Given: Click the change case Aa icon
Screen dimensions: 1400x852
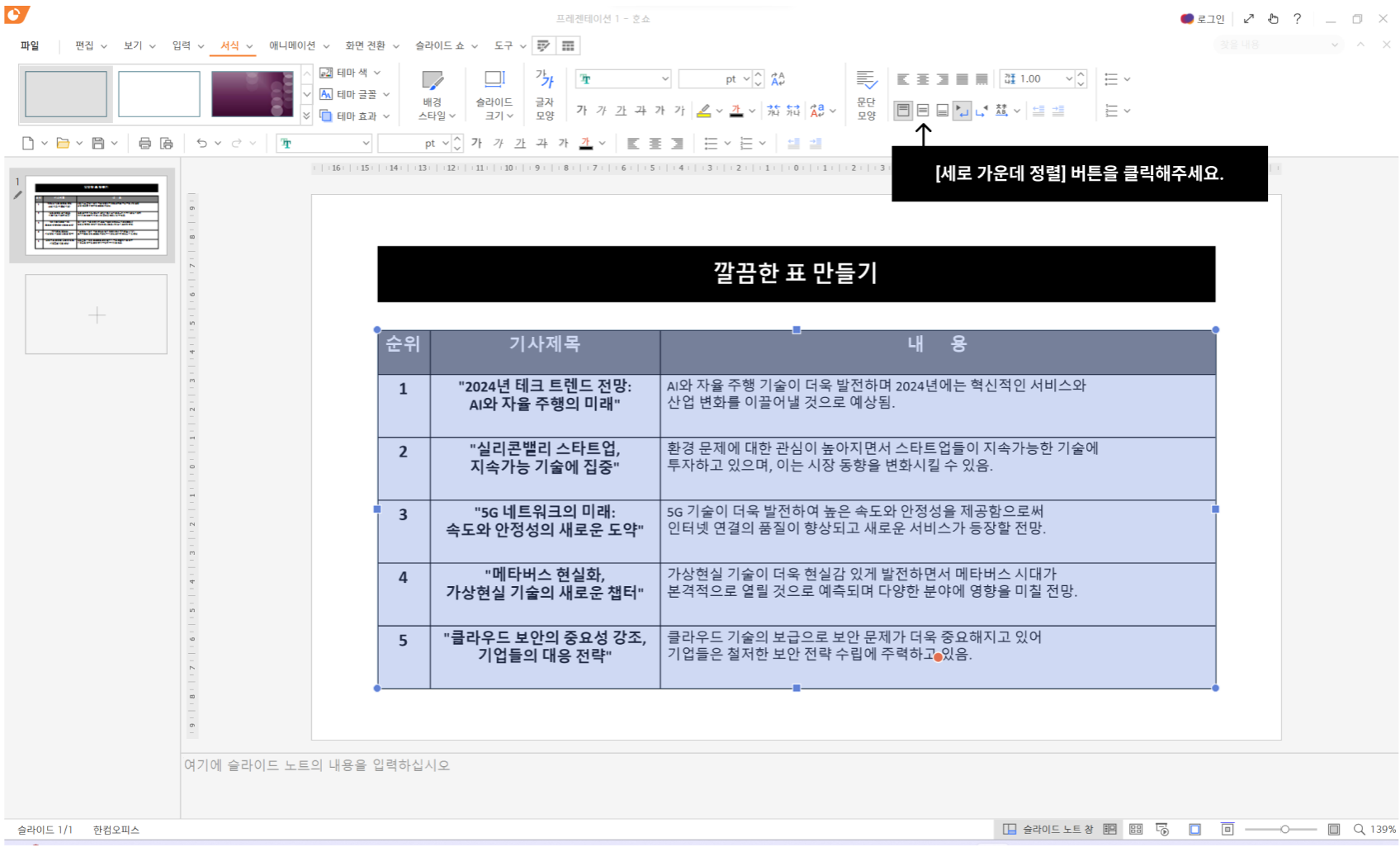Looking at the screenshot, I should click(817, 111).
